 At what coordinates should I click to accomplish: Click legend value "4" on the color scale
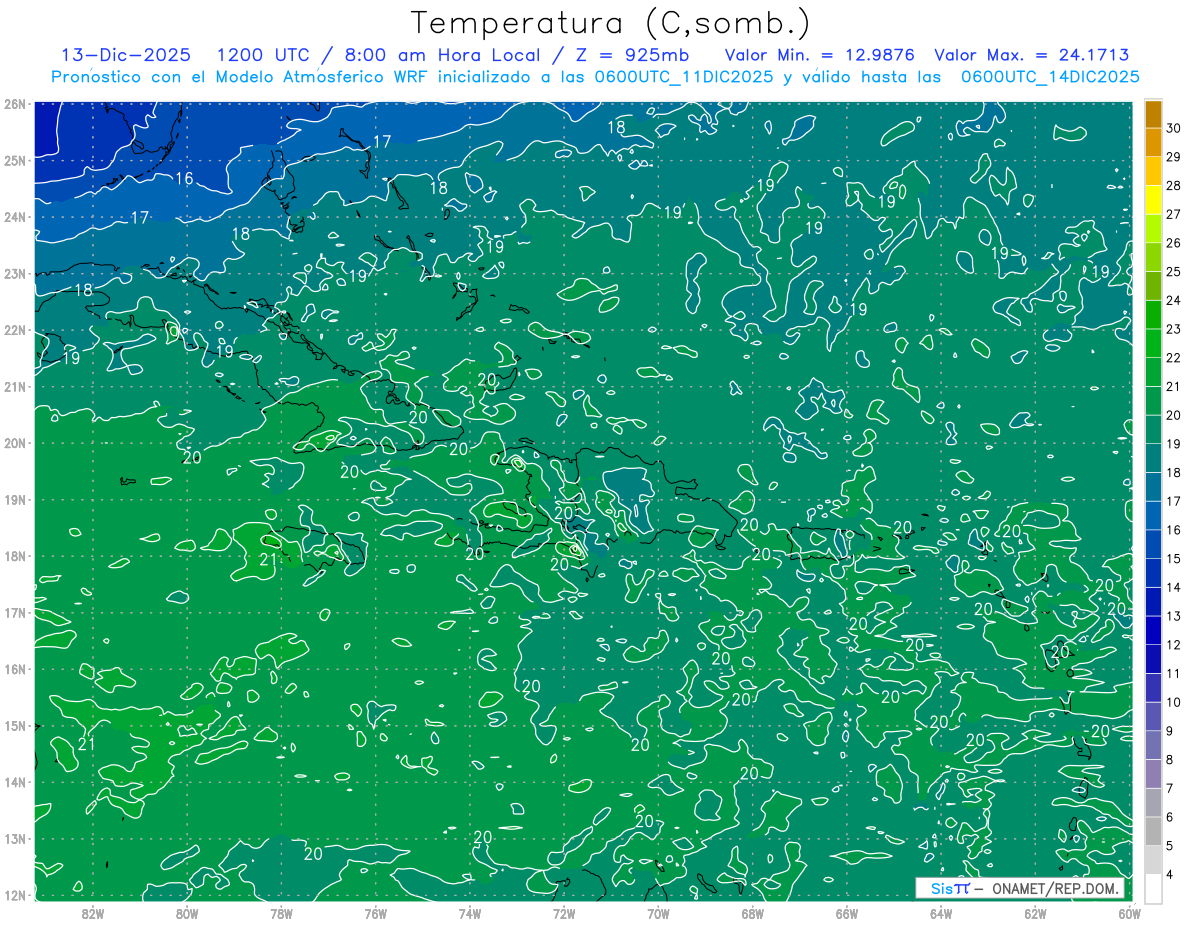(1171, 874)
